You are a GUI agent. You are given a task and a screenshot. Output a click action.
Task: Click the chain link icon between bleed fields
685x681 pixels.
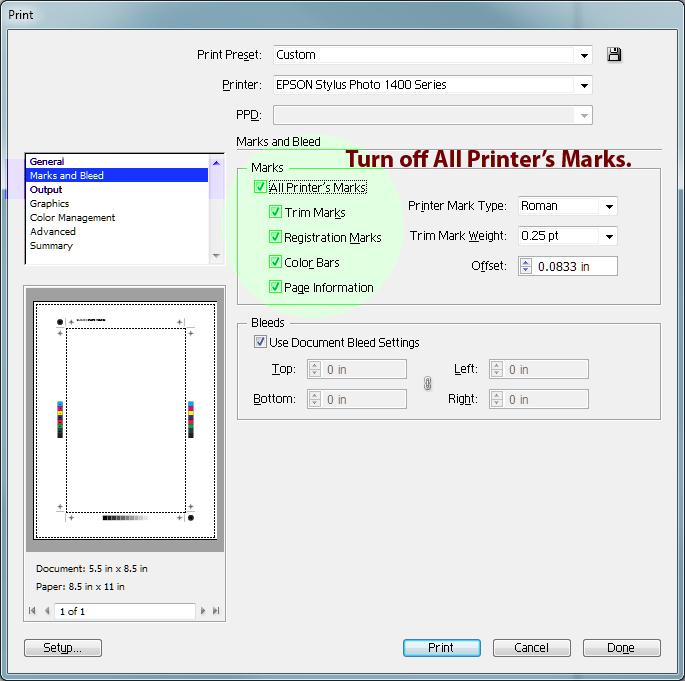tap(428, 384)
